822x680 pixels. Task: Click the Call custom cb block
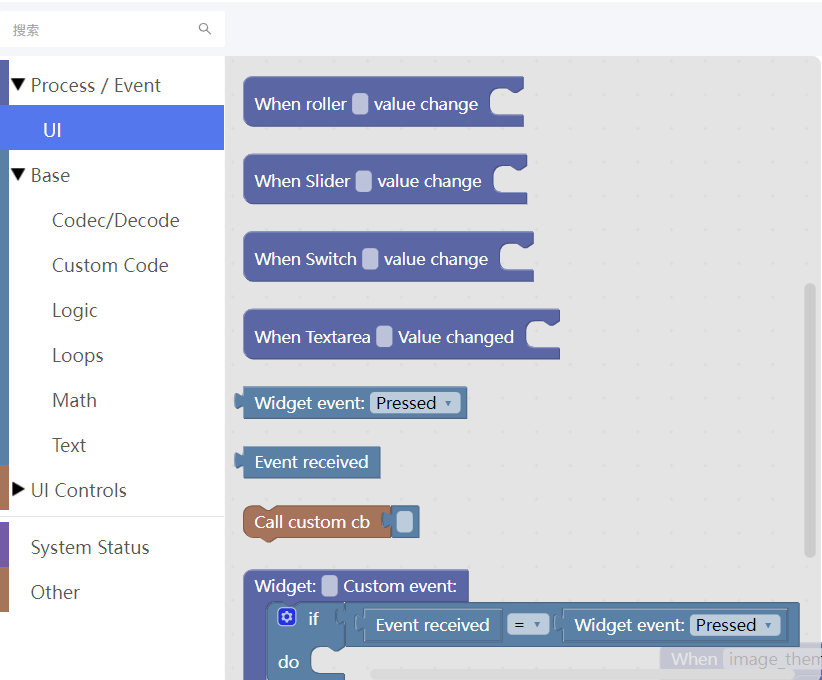(x=314, y=521)
